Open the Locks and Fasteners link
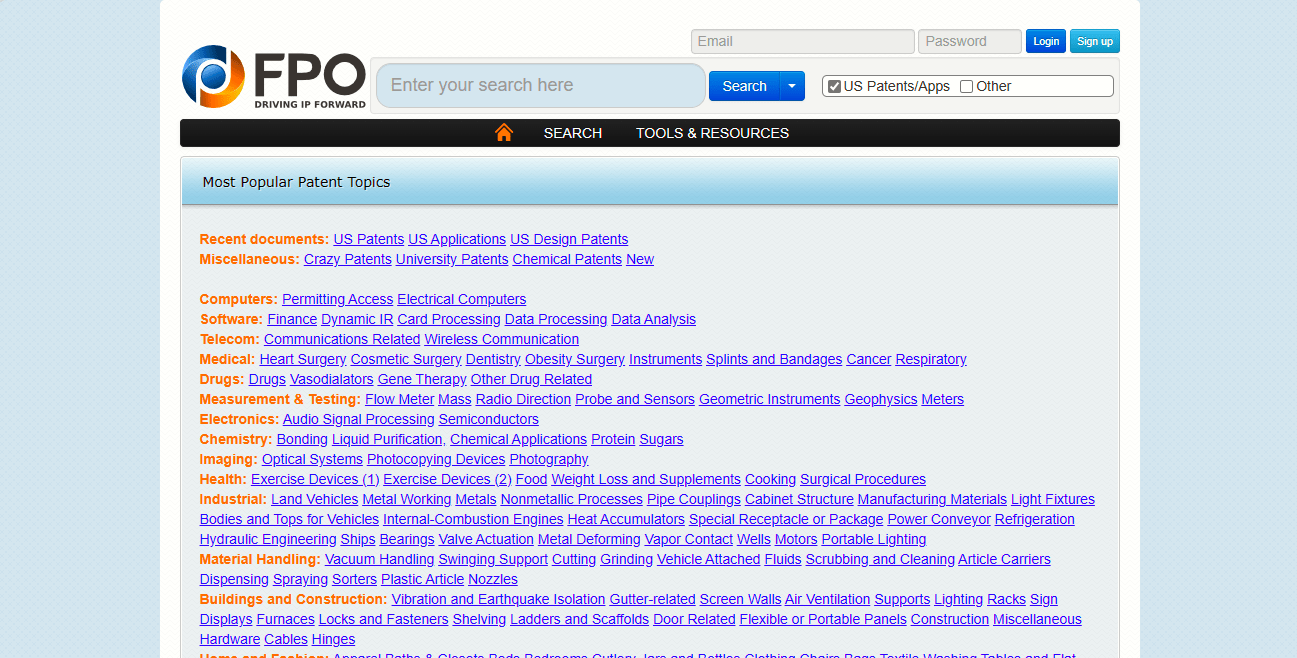1297x658 pixels. [383, 619]
